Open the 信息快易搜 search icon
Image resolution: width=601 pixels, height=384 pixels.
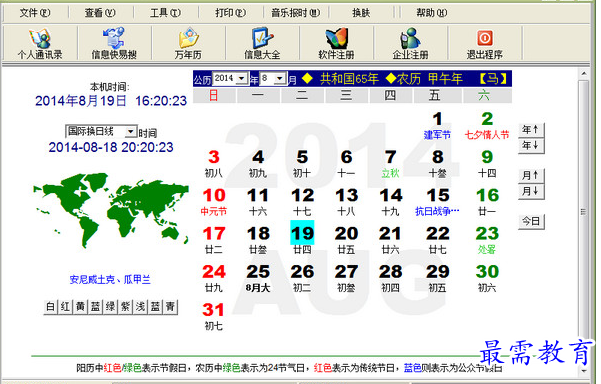tap(114, 43)
